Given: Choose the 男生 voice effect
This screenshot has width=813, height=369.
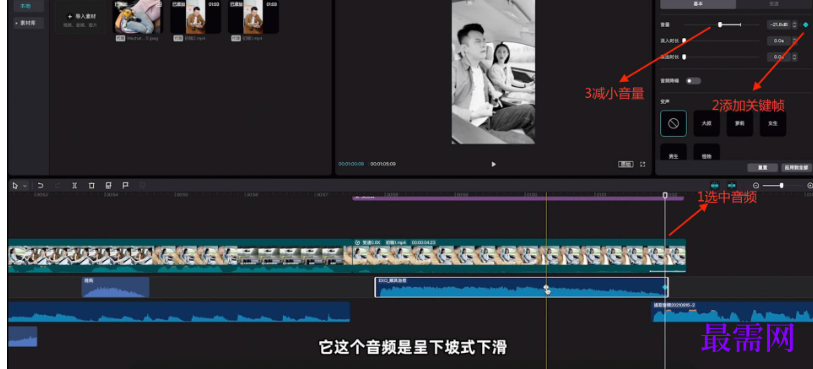Looking at the screenshot, I should pos(674,152).
